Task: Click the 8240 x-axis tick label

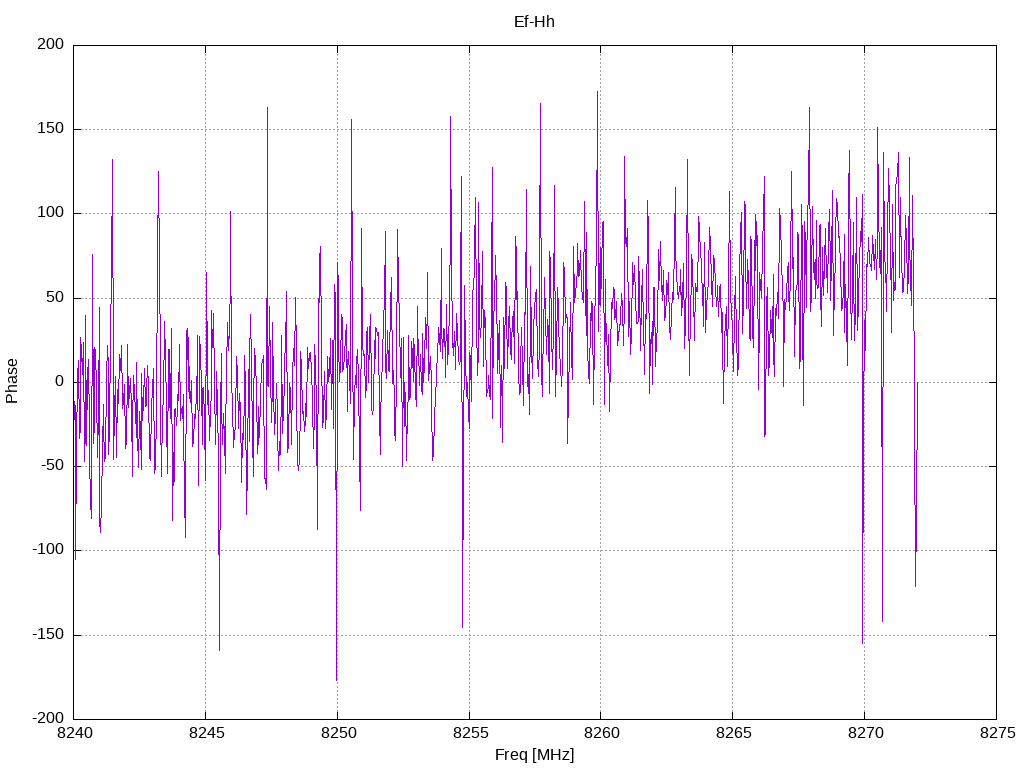Action: tap(74, 733)
